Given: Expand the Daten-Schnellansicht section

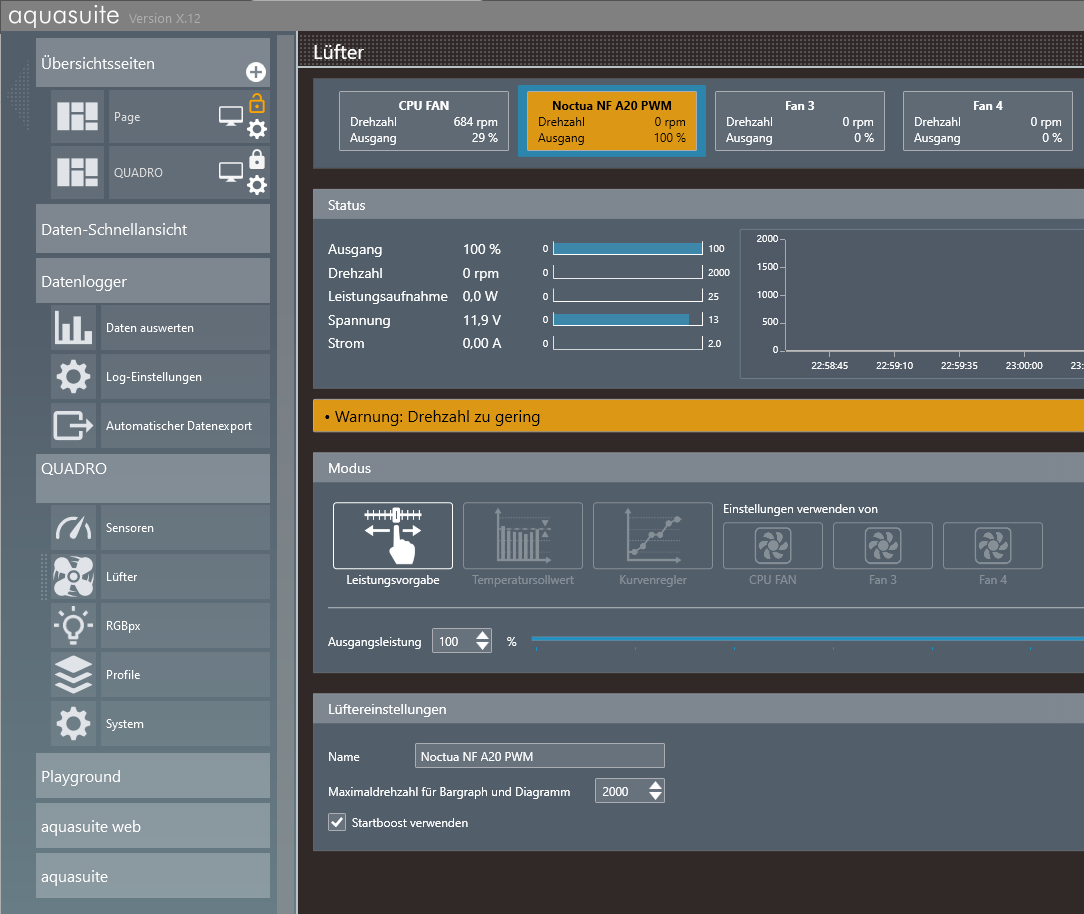Looking at the screenshot, I should (153, 230).
